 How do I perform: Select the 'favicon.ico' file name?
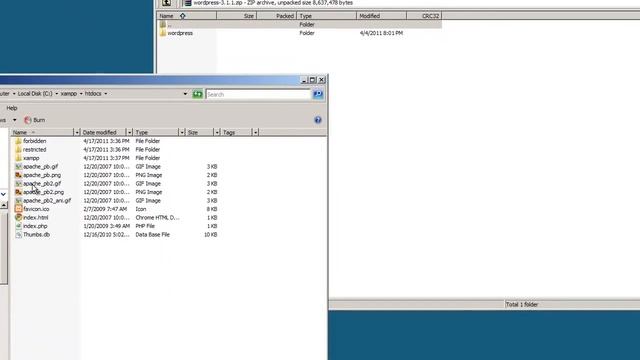36,209
